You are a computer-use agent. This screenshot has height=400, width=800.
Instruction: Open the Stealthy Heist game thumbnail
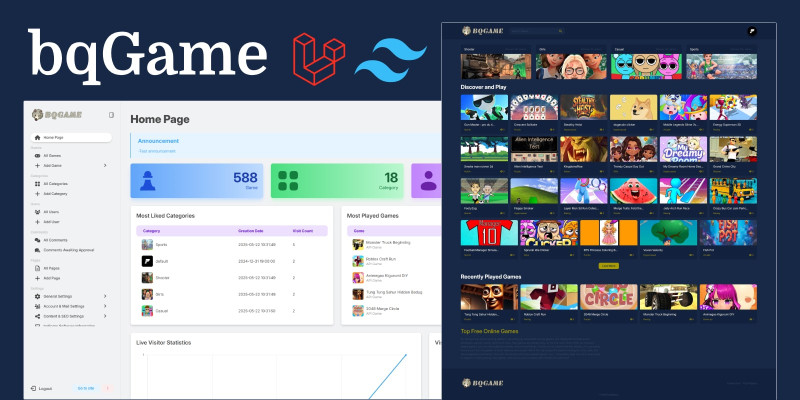coord(584,107)
